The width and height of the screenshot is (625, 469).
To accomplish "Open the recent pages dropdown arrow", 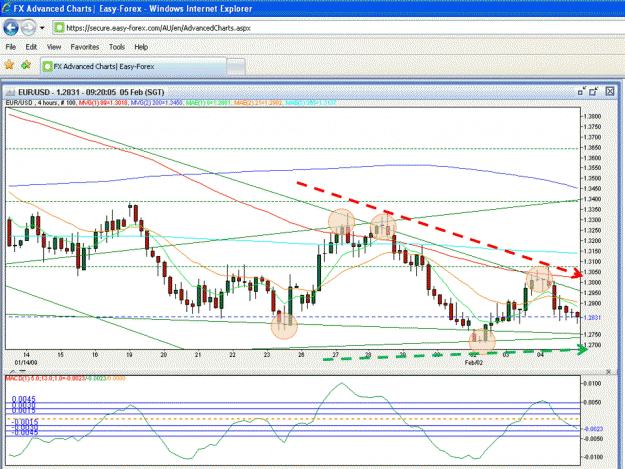I will (42, 28).
